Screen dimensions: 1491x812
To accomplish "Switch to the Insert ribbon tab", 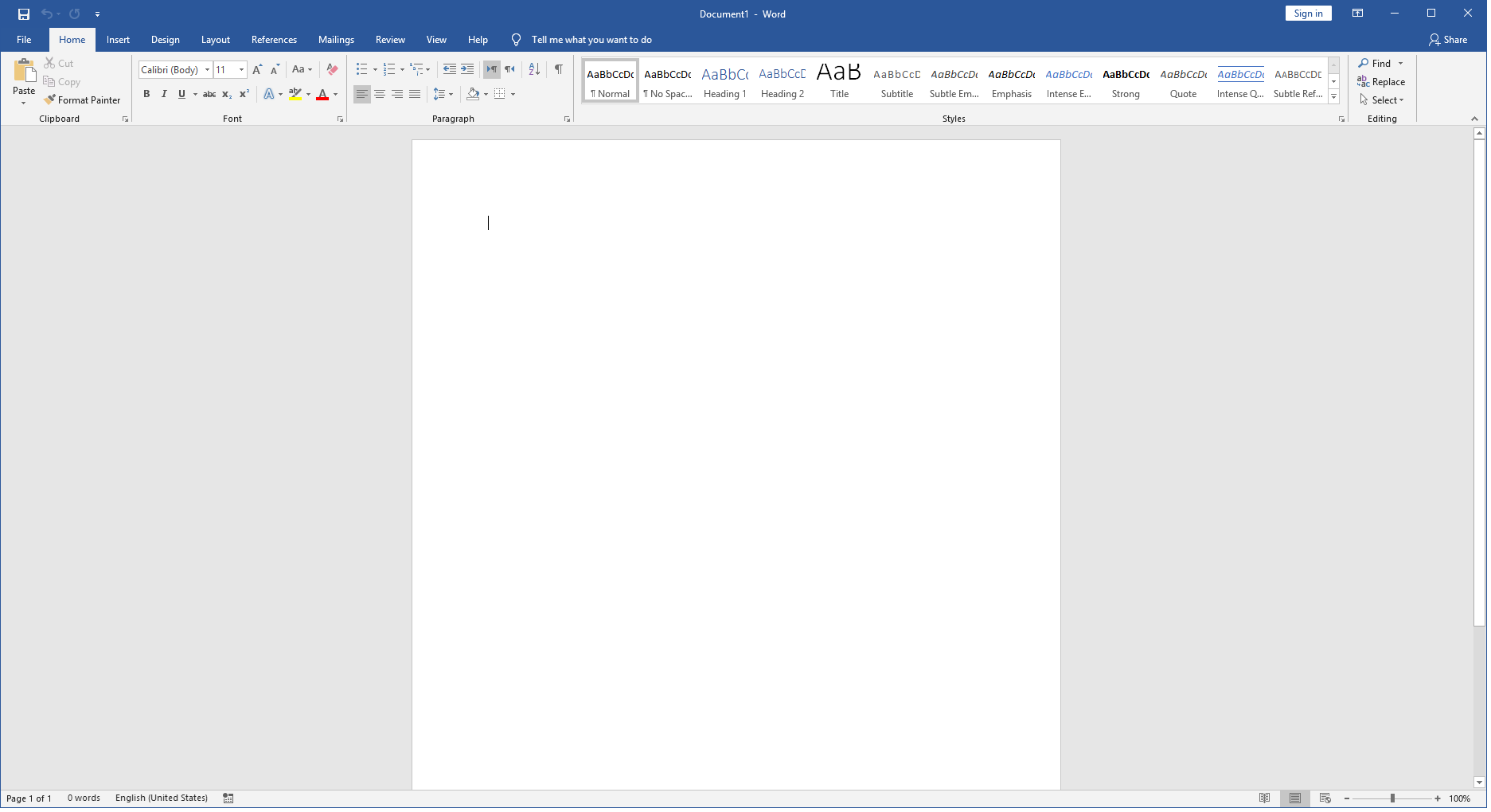I will 117,39.
